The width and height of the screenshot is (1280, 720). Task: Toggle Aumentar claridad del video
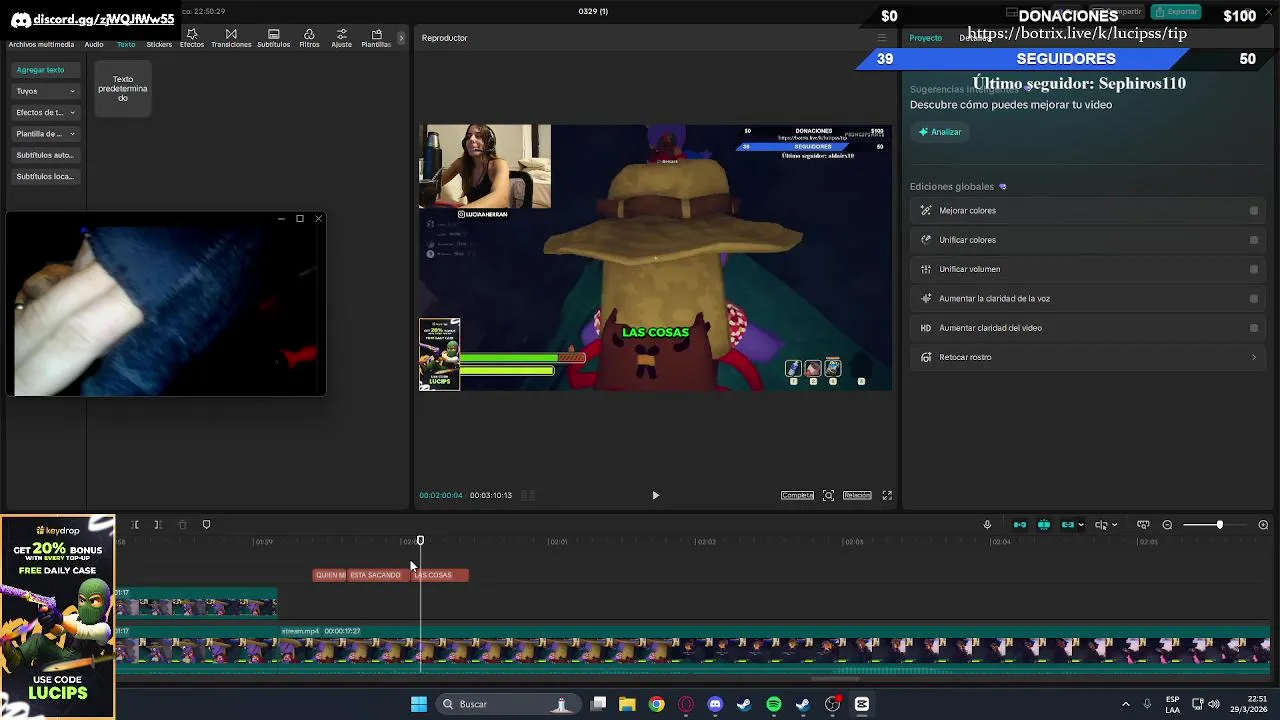pyautogui.click(x=1254, y=328)
